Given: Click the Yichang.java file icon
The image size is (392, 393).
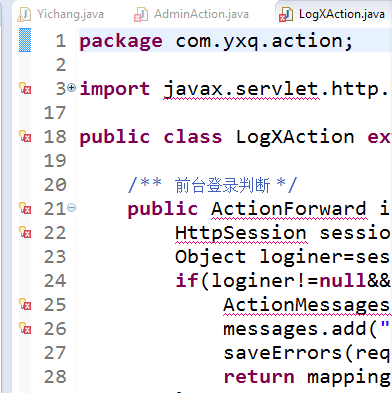Looking at the screenshot, I should [24, 14].
